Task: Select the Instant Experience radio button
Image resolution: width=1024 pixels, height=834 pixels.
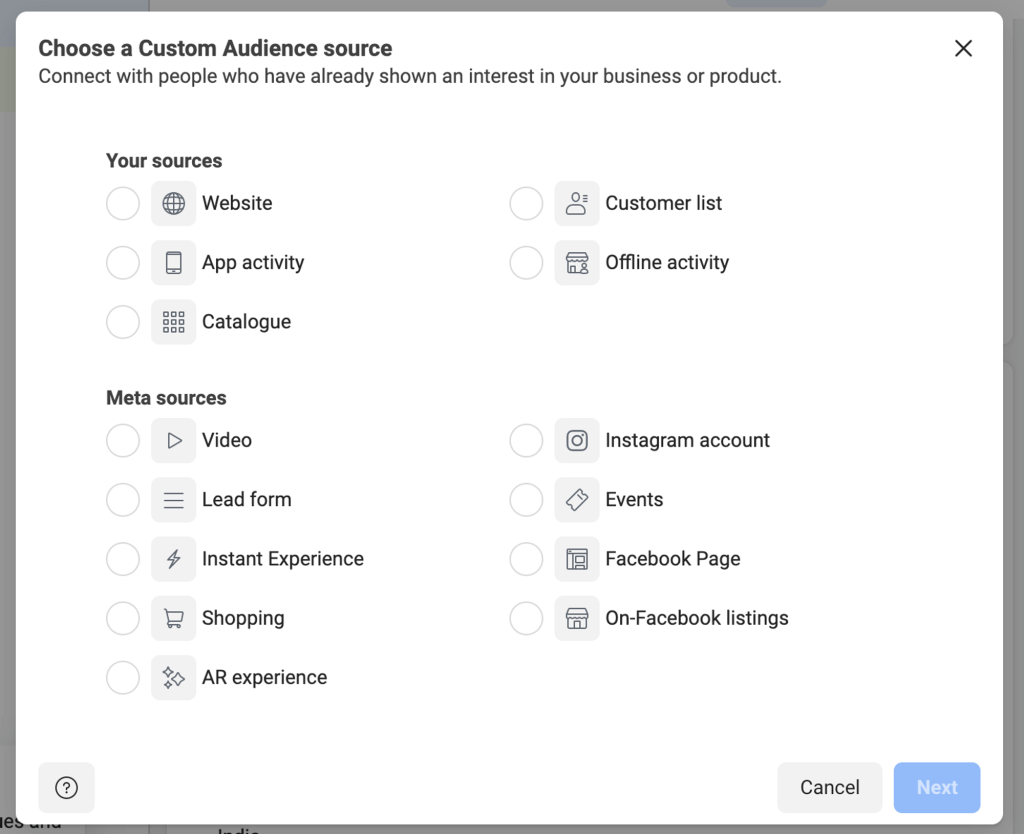Action: click(123, 559)
